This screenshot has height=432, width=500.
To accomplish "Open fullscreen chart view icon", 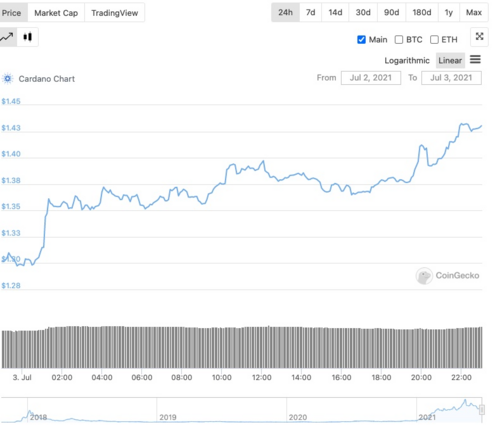I will point(479,37).
